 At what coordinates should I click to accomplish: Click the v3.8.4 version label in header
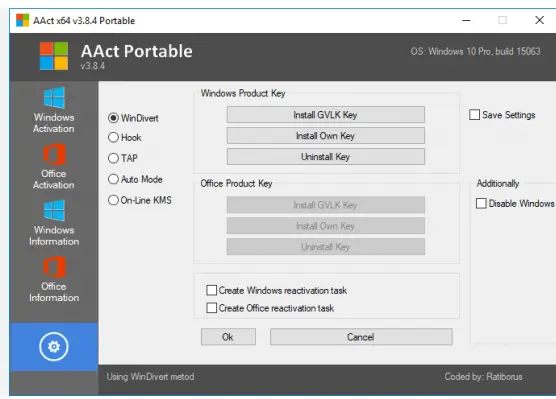click(93, 66)
